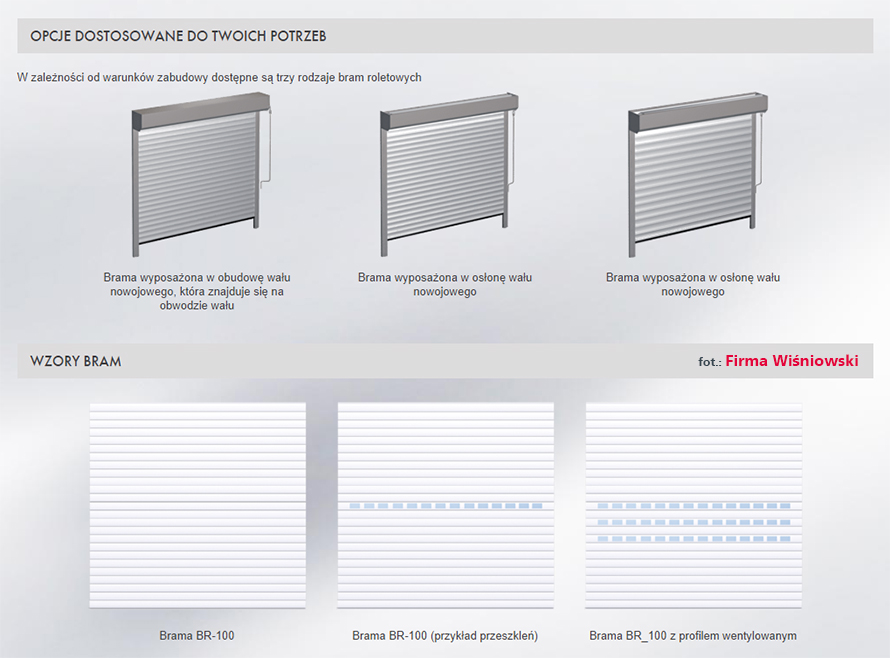The height and width of the screenshot is (658, 890).
Task: Click the caption under the right roller door
Action: point(693,284)
